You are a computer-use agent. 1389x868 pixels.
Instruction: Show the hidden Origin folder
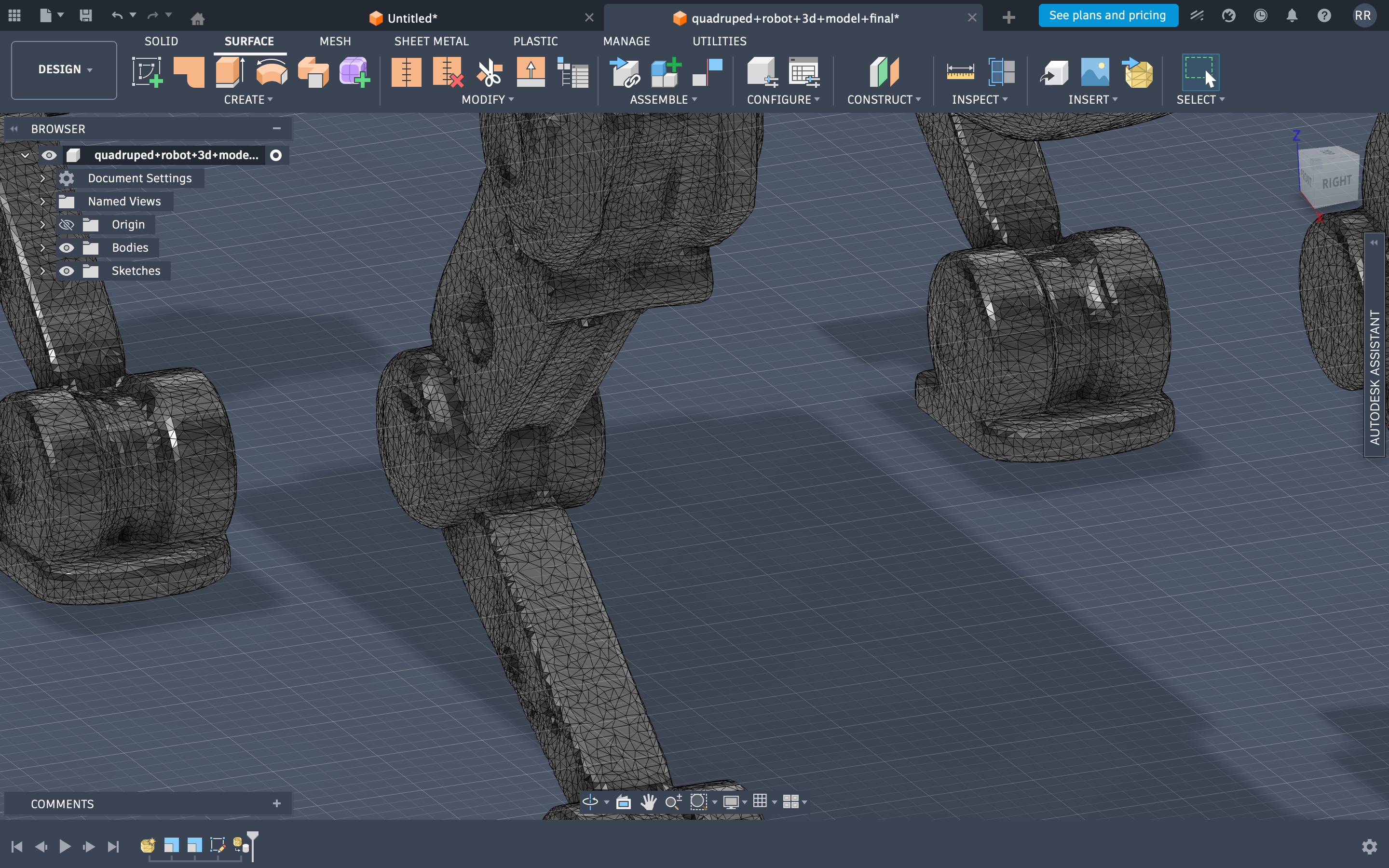pos(67,224)
